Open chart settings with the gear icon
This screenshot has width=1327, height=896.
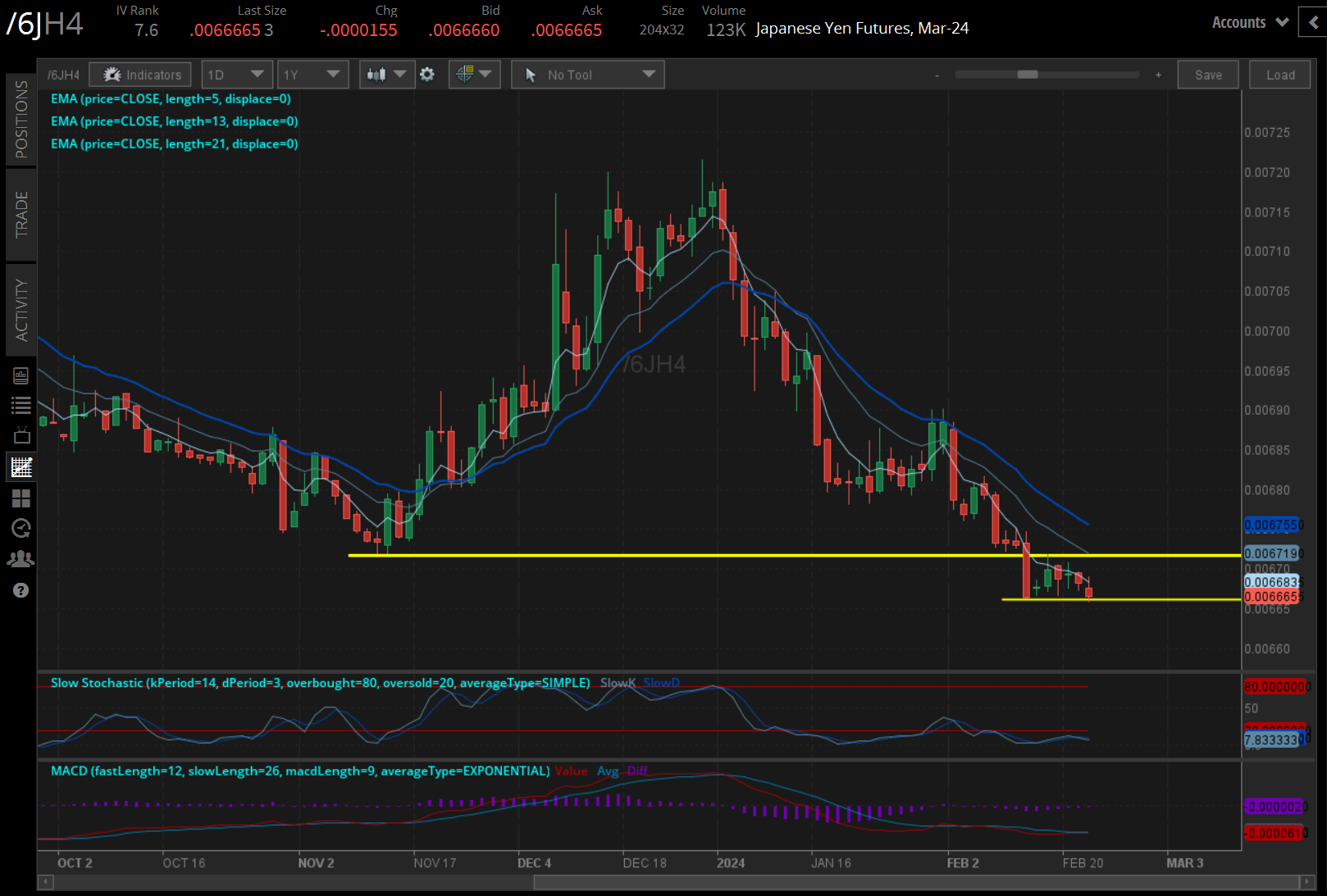pos(427,74)
